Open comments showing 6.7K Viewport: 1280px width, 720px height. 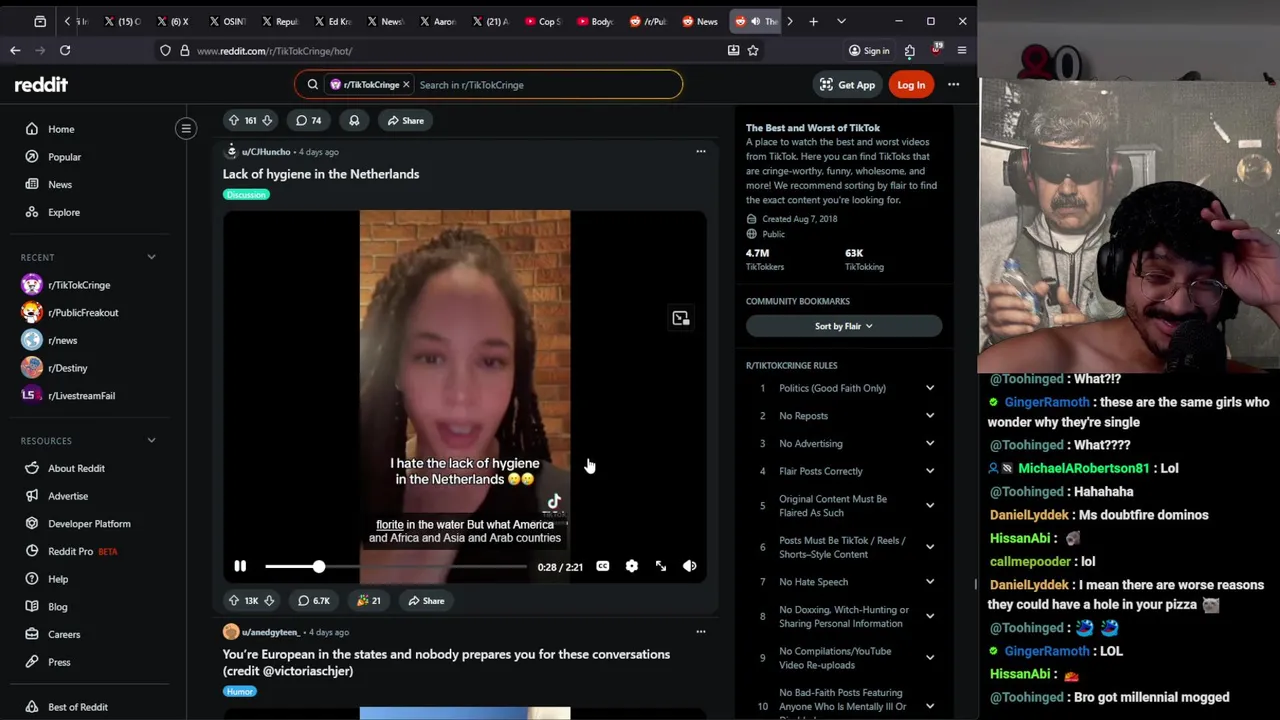click(x=313, y=601)
